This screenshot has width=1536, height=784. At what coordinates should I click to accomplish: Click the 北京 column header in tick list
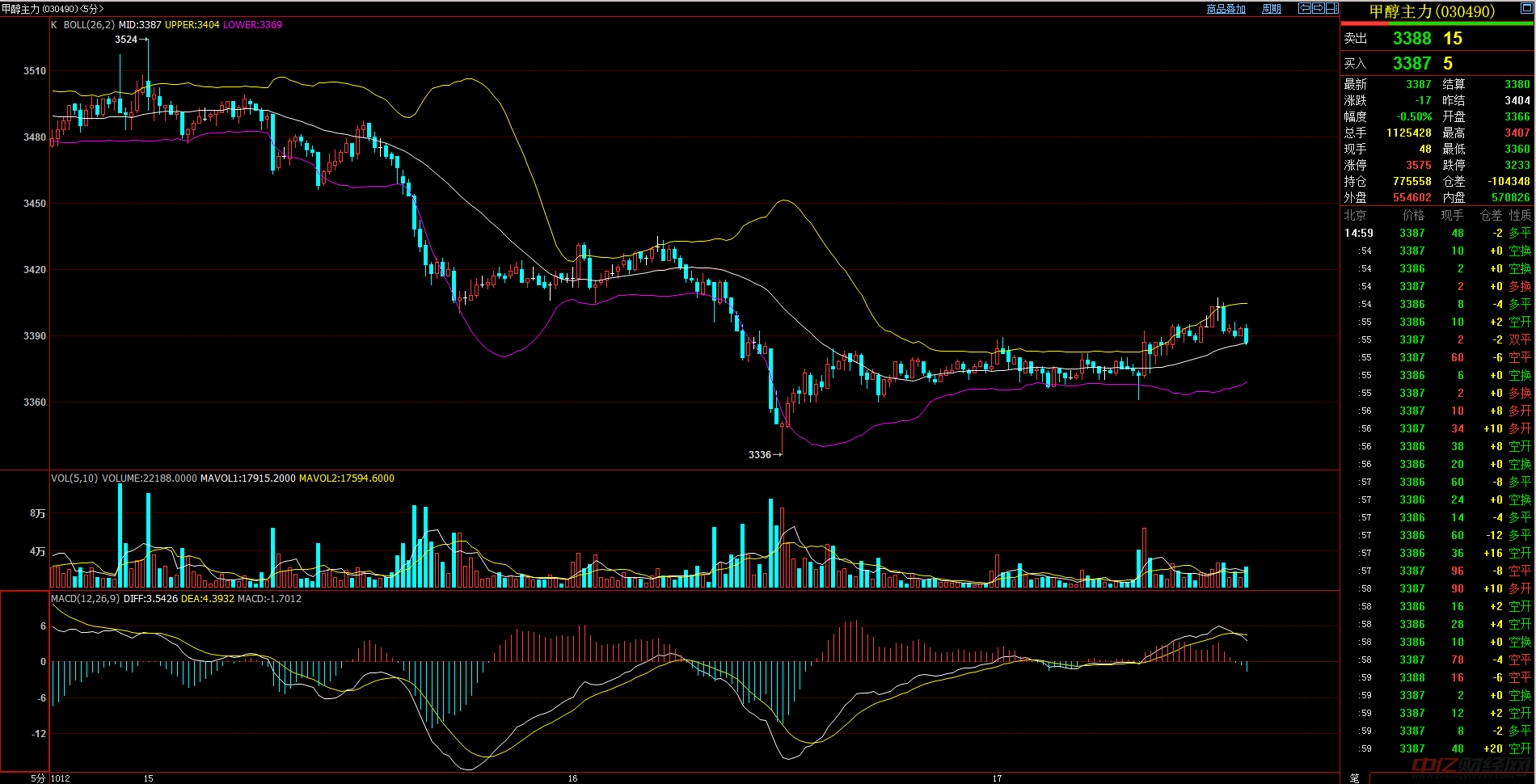point(1355,215)
